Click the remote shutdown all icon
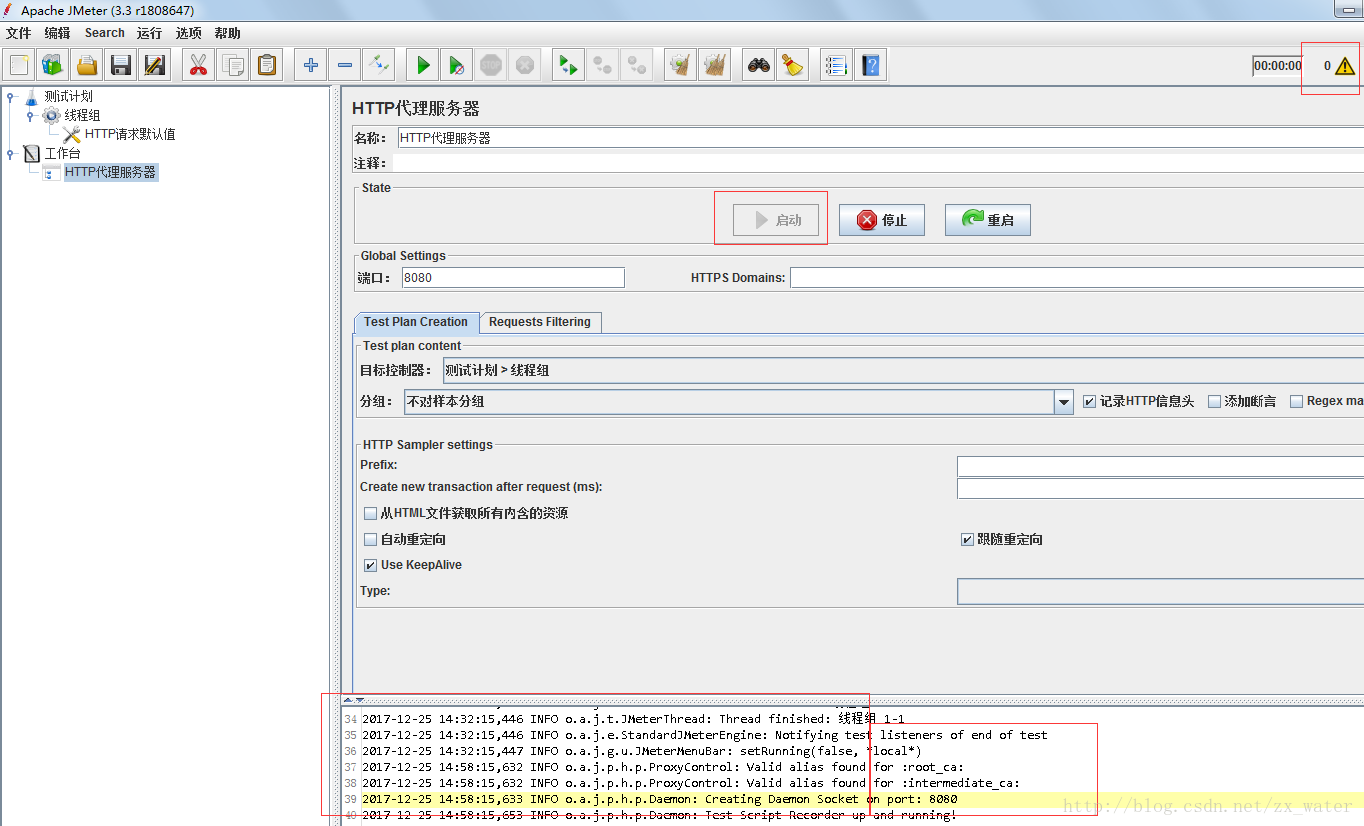This screenshot has height=826, width=1364. (637, 66)
